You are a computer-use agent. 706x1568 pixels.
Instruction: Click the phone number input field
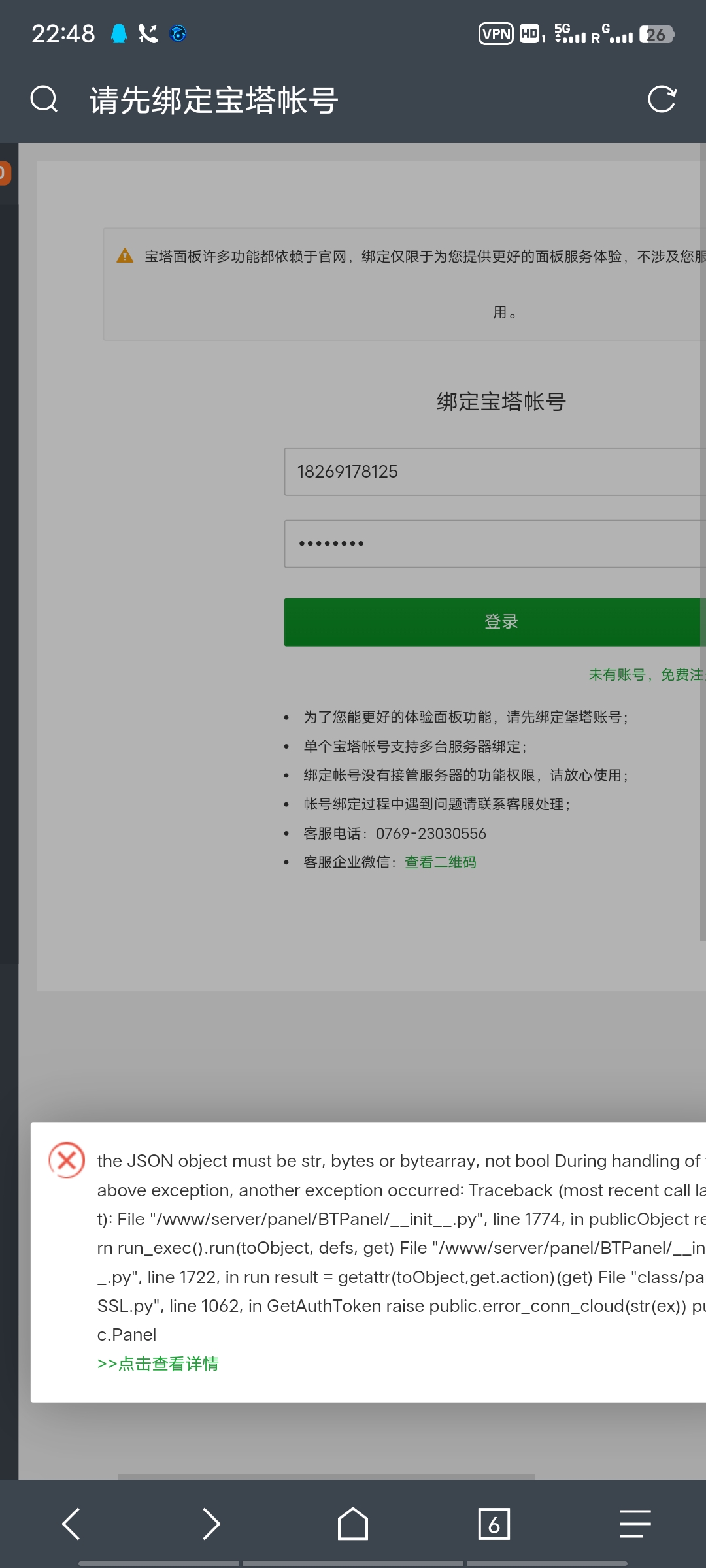[x=495, y=472]
